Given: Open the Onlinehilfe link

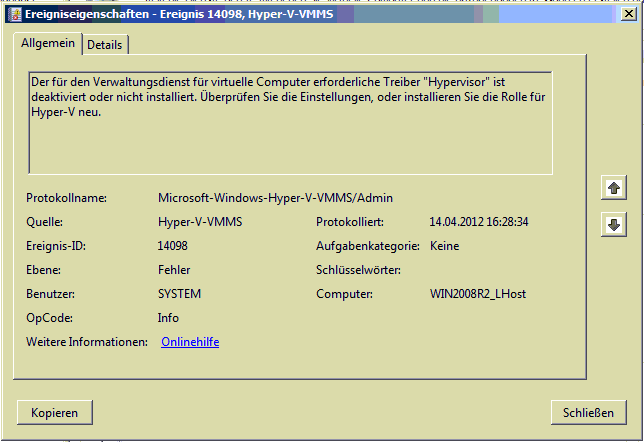Looking at the screenshot, I should click(x=190, y=342).
